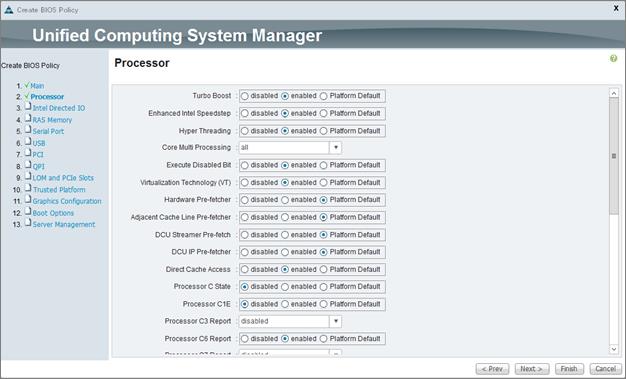Screen dimensions: 626x379
Task: Set Turbo Boost to disabled
Action: [245, 96]
